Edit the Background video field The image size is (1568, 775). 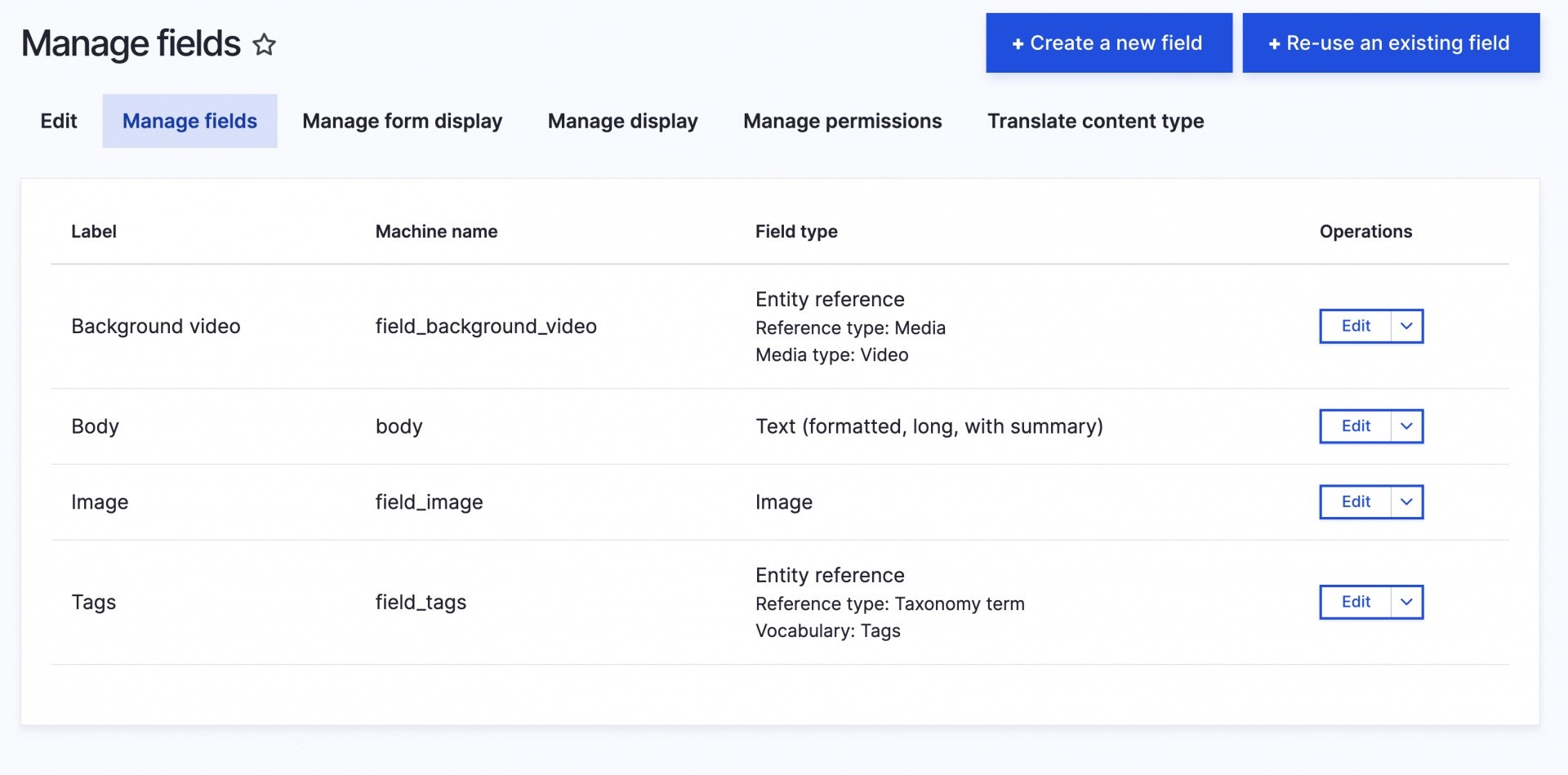click(x=1356, y=326)
